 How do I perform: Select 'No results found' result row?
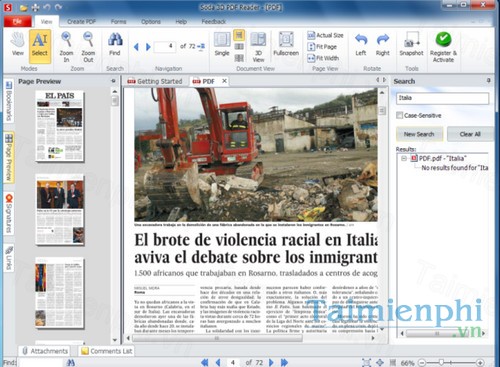coord(455,168)
